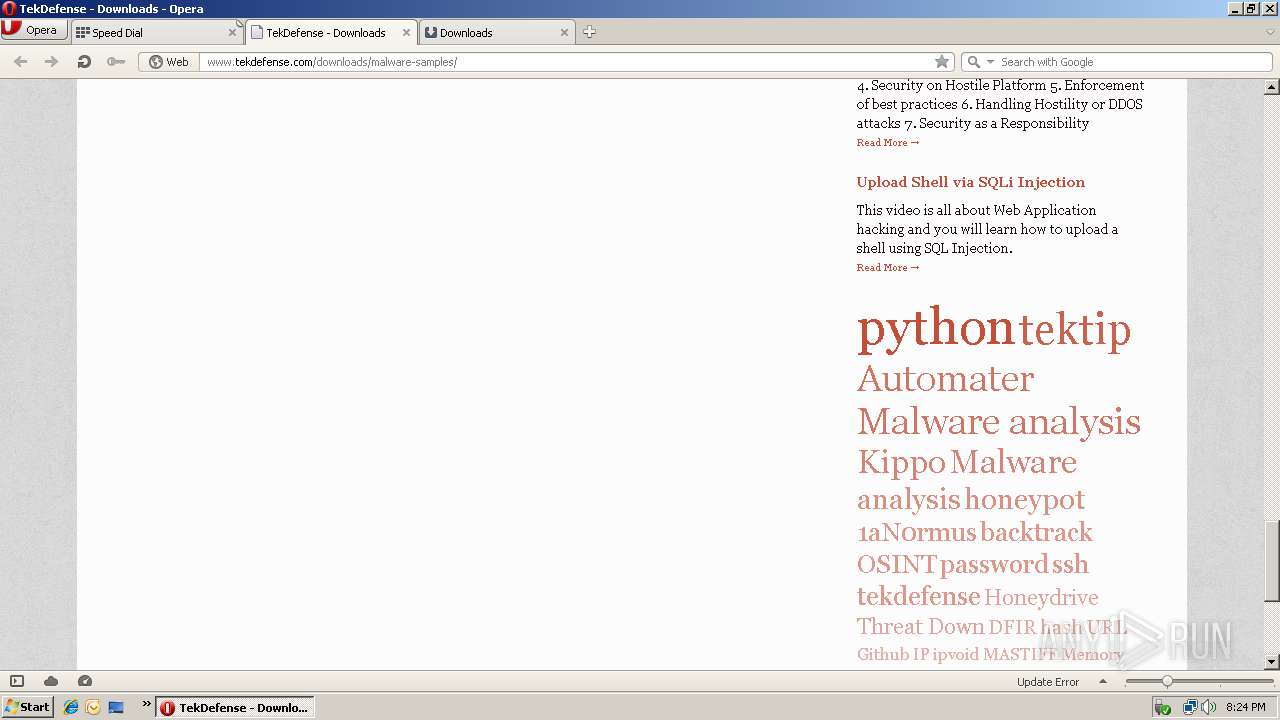Screen dimensions: 1280x720
Task: Select the Github tag
Action: pyautogui.click(x=883, y=655)
